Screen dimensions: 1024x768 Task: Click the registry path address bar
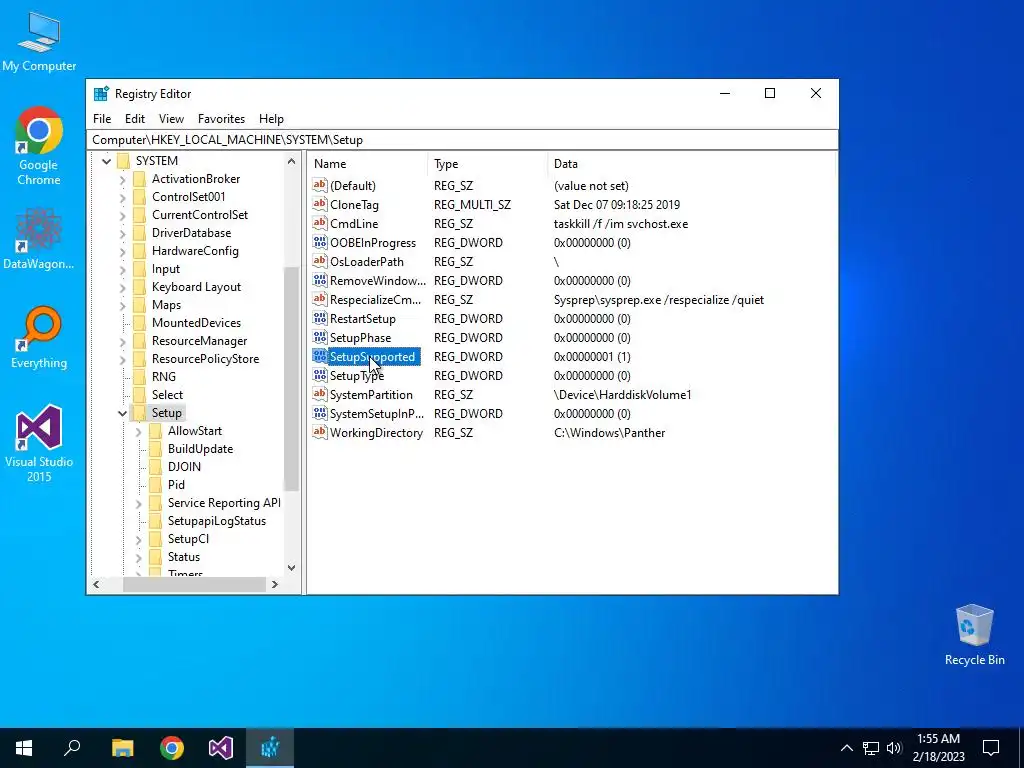click(462, 140)
